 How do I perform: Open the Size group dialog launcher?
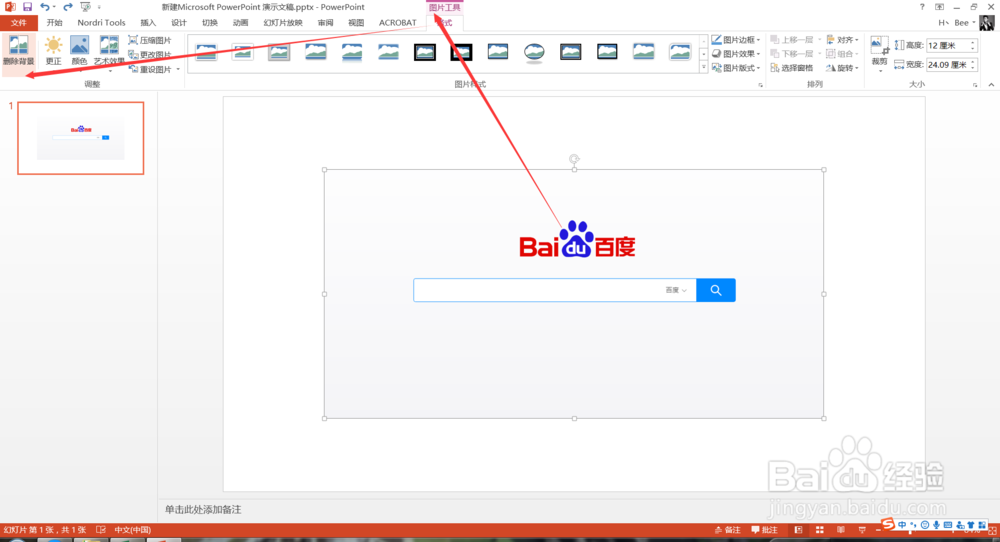(975, 85)
